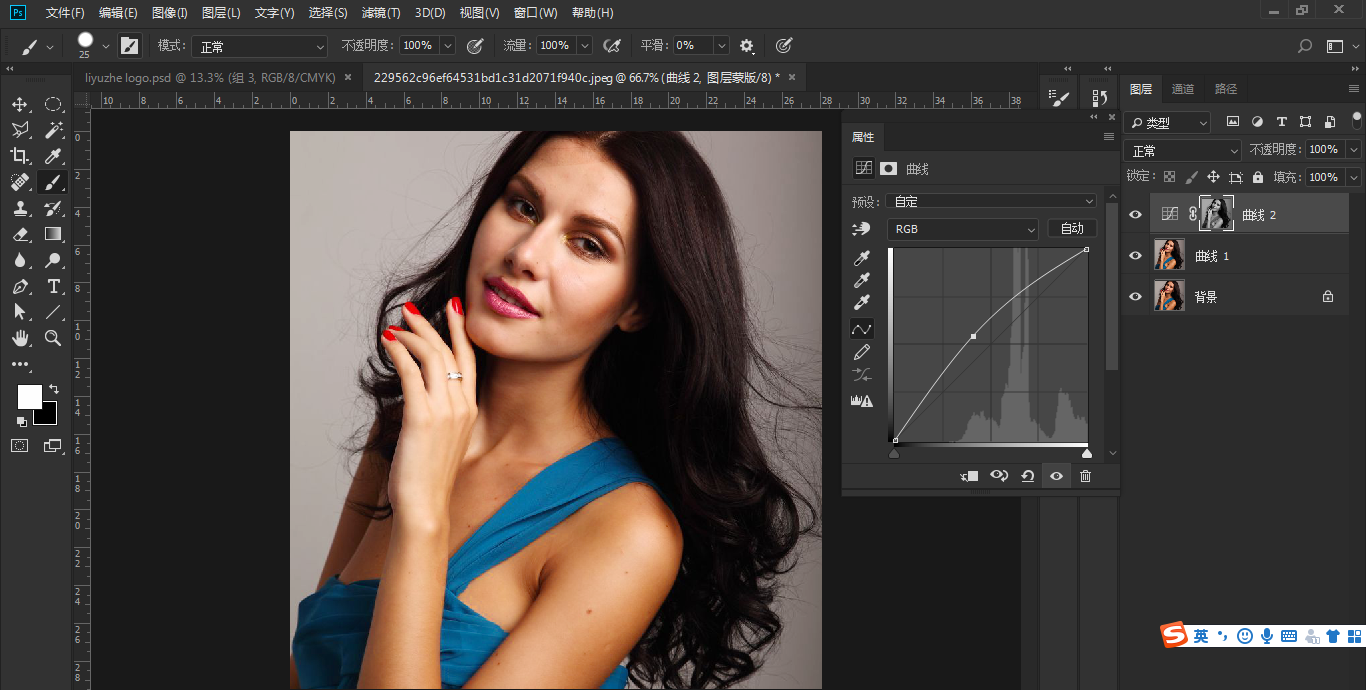Viewport: 1366px width, 690px height.
Task: Open the 预设 preset dropdown
Action: [x=990, y=201]
